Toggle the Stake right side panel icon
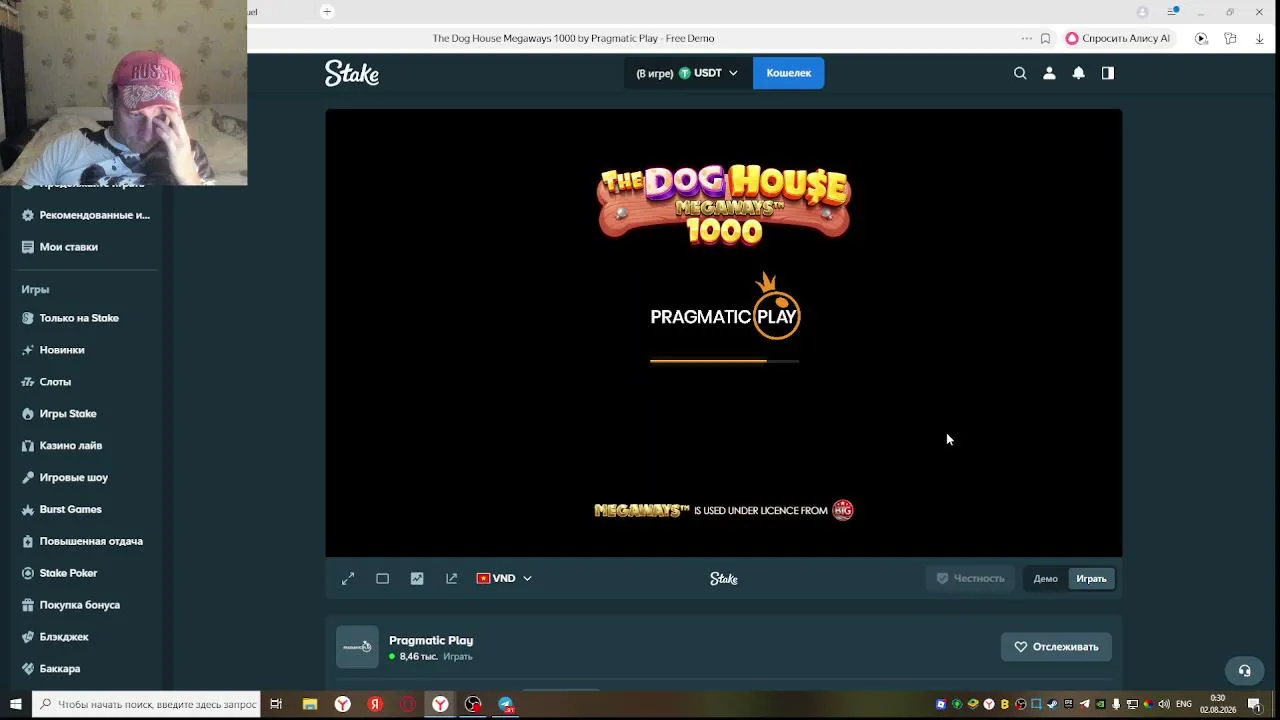Image resolution: width=1280 pixels, height=720 pixels. tap(1108, 73)
